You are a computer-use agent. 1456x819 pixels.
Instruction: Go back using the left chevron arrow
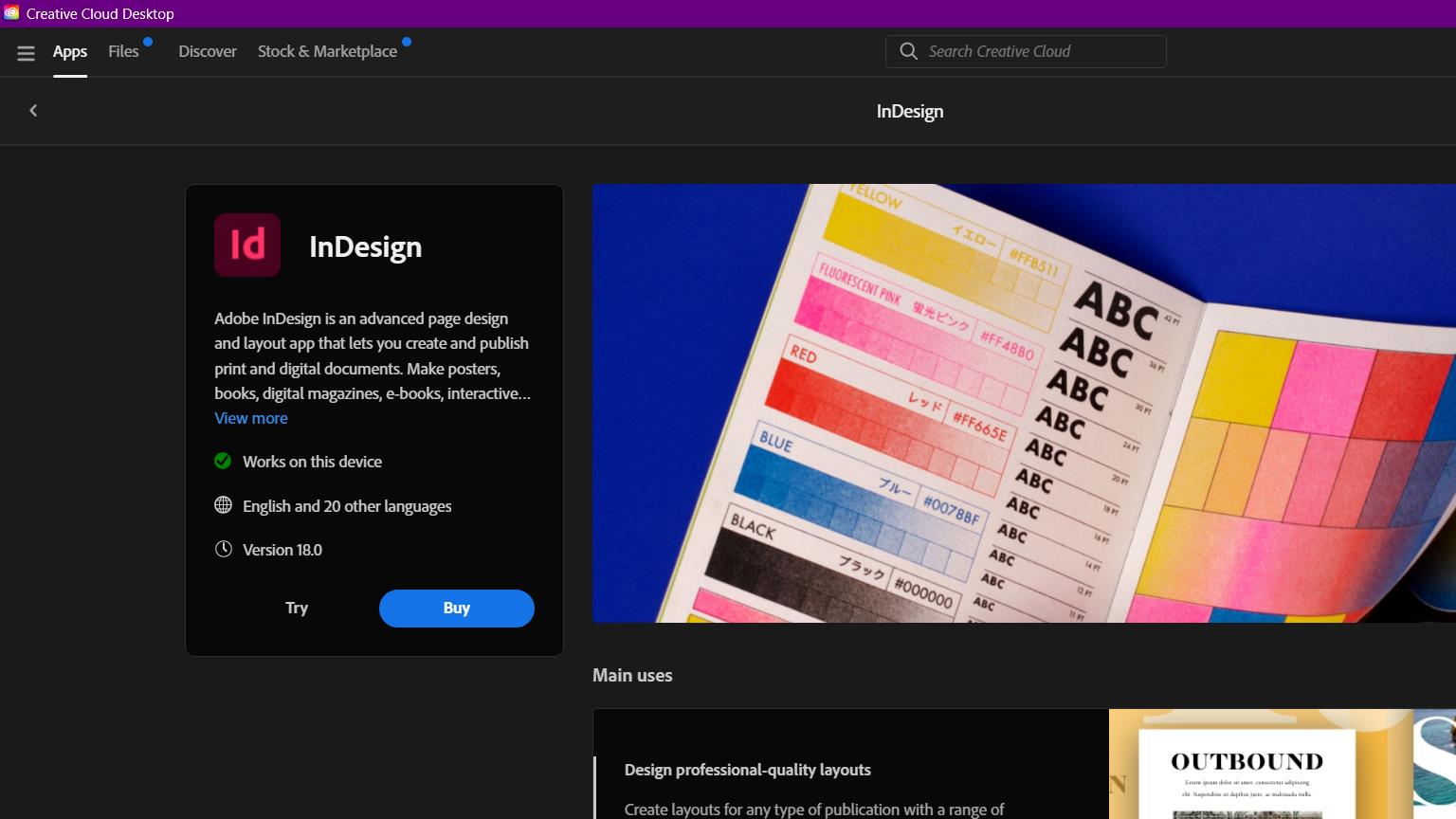tap(33, 111)
